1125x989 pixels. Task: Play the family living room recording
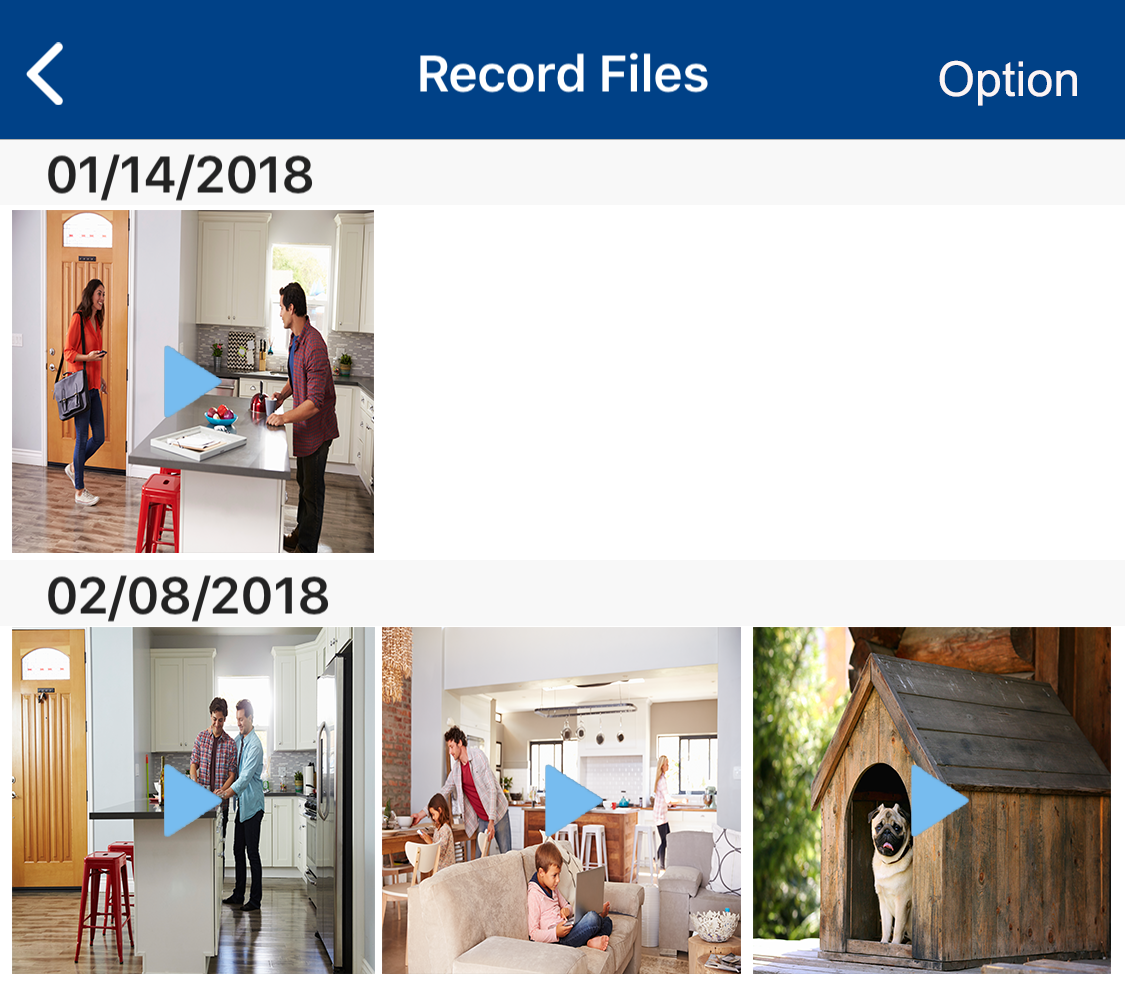[x=561, y=800]
